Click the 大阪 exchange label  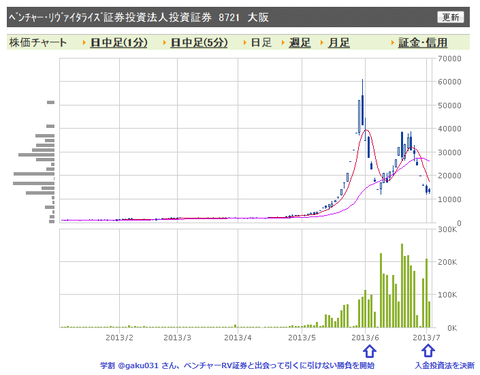coord(258,17)
